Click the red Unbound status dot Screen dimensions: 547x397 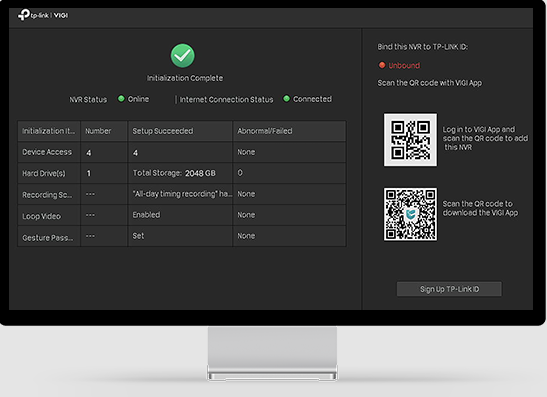click(x=382, y=65)
